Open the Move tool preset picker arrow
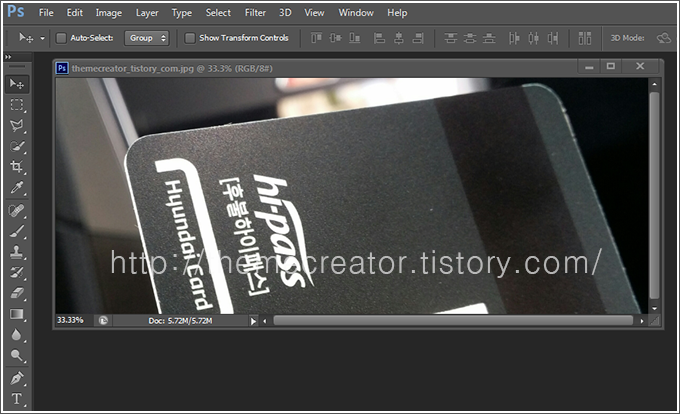Image resolution: width=680 pixels, height=414 pixels. (42, 38)
